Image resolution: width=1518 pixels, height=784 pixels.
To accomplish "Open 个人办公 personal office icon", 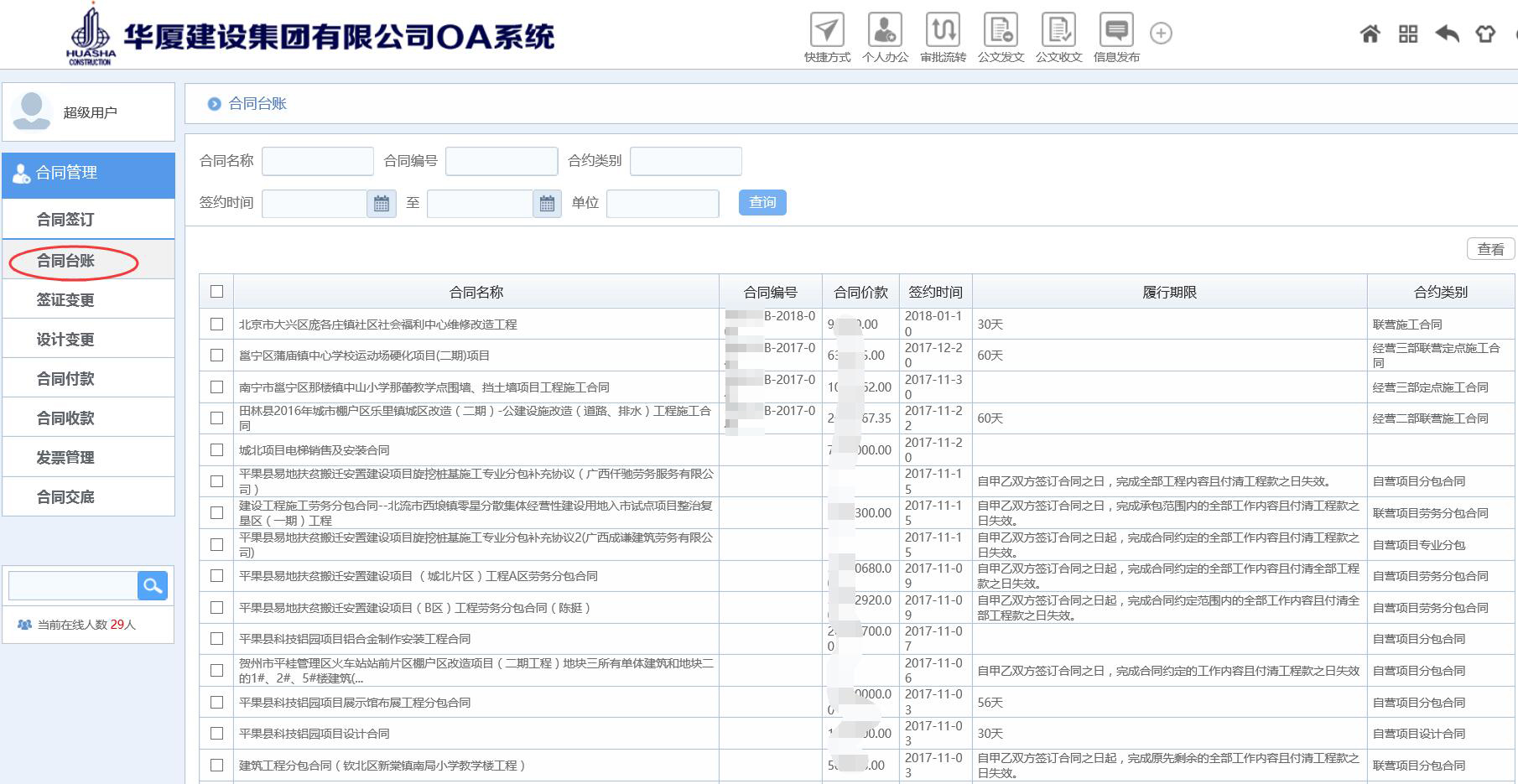I will (885, 31).
